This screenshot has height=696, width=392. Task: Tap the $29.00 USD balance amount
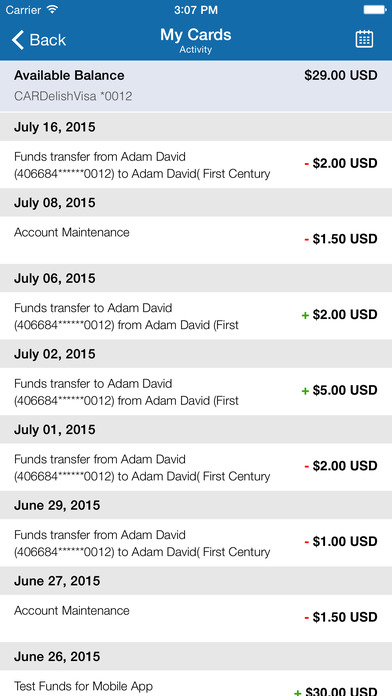tap(341, 75)
